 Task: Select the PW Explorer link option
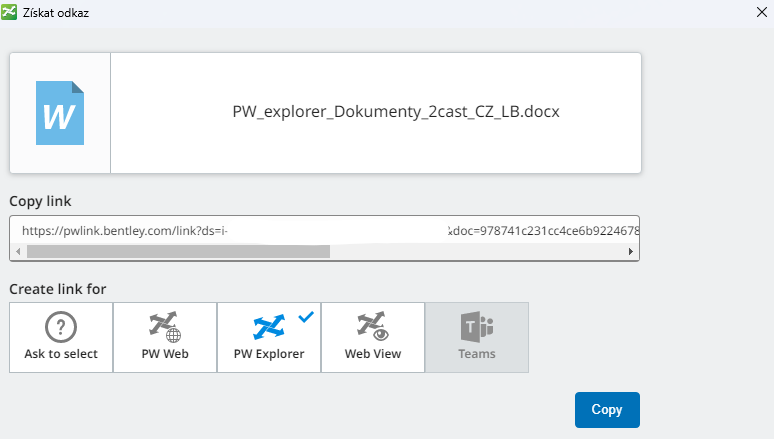[x=268, y=337]
